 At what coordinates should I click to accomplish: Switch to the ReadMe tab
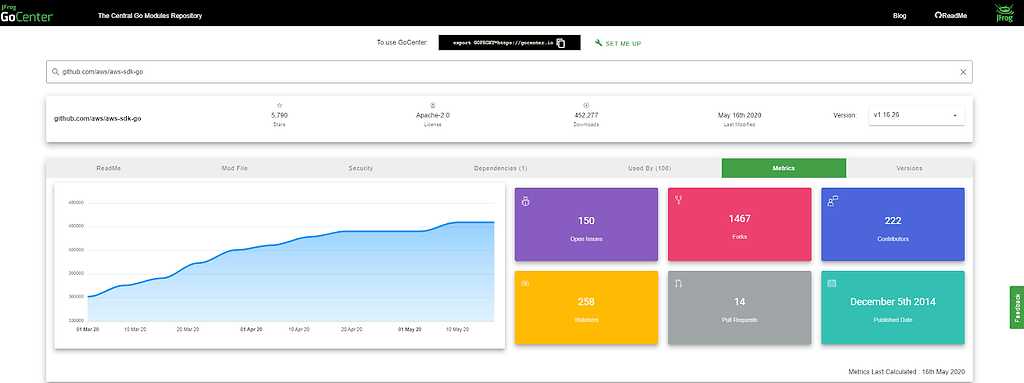(x=108, y=168)
